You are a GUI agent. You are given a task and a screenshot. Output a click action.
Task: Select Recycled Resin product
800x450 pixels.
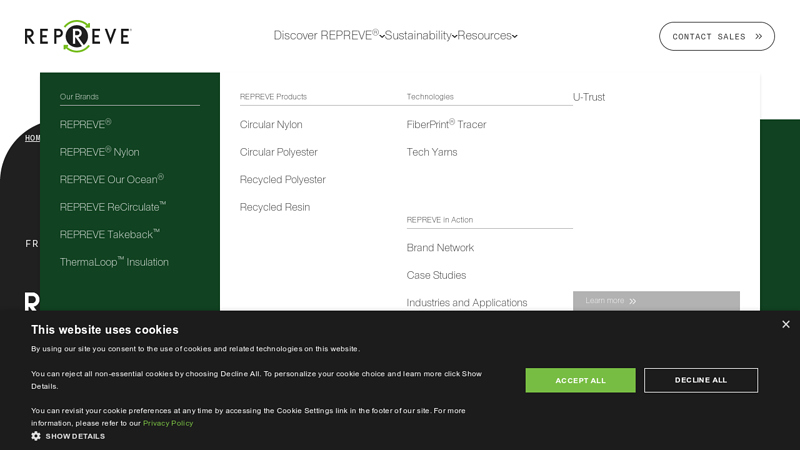click(275, 207)
